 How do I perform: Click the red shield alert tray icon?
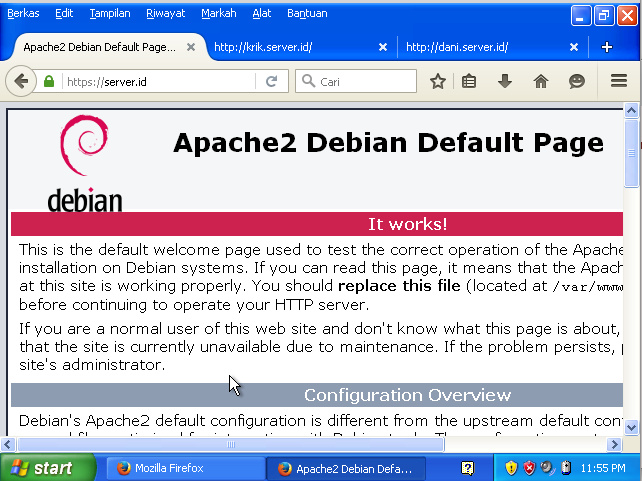tap(529, 467)
